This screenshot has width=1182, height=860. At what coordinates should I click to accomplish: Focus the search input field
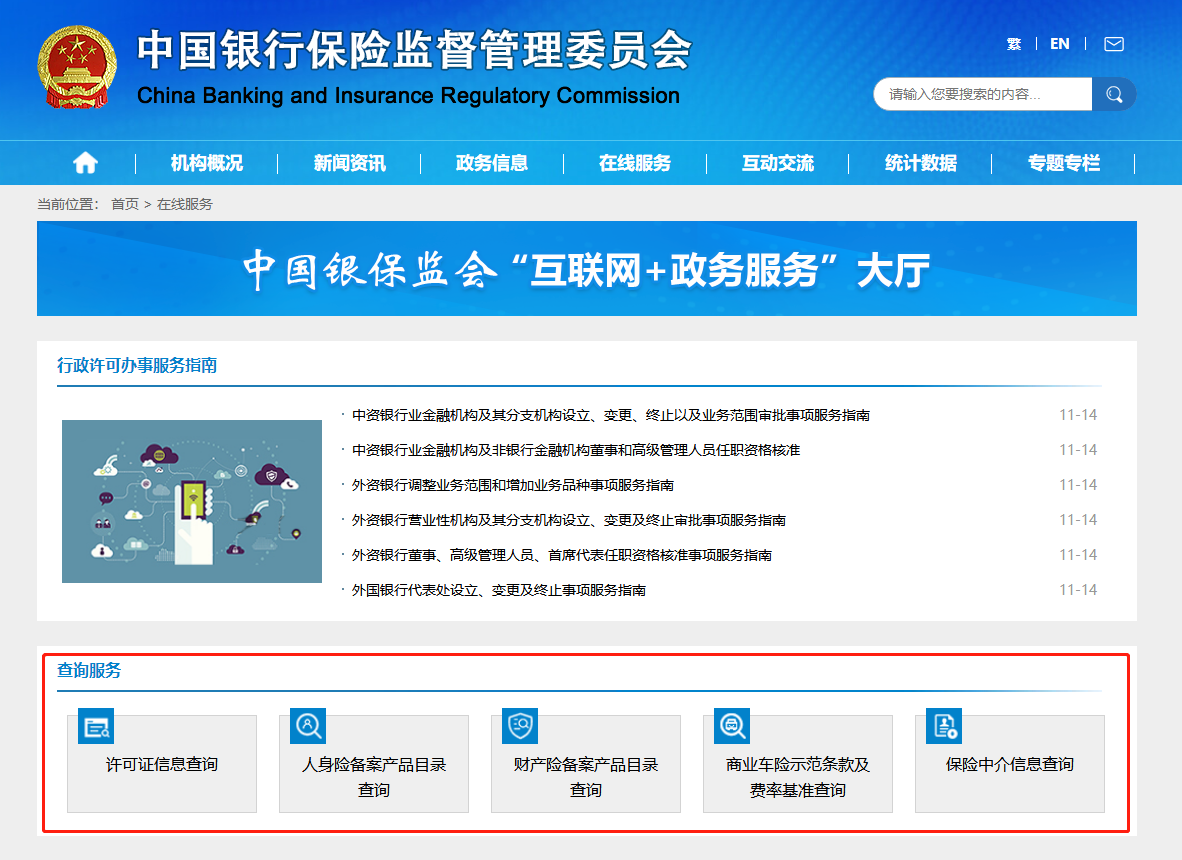tap(982, 94)
